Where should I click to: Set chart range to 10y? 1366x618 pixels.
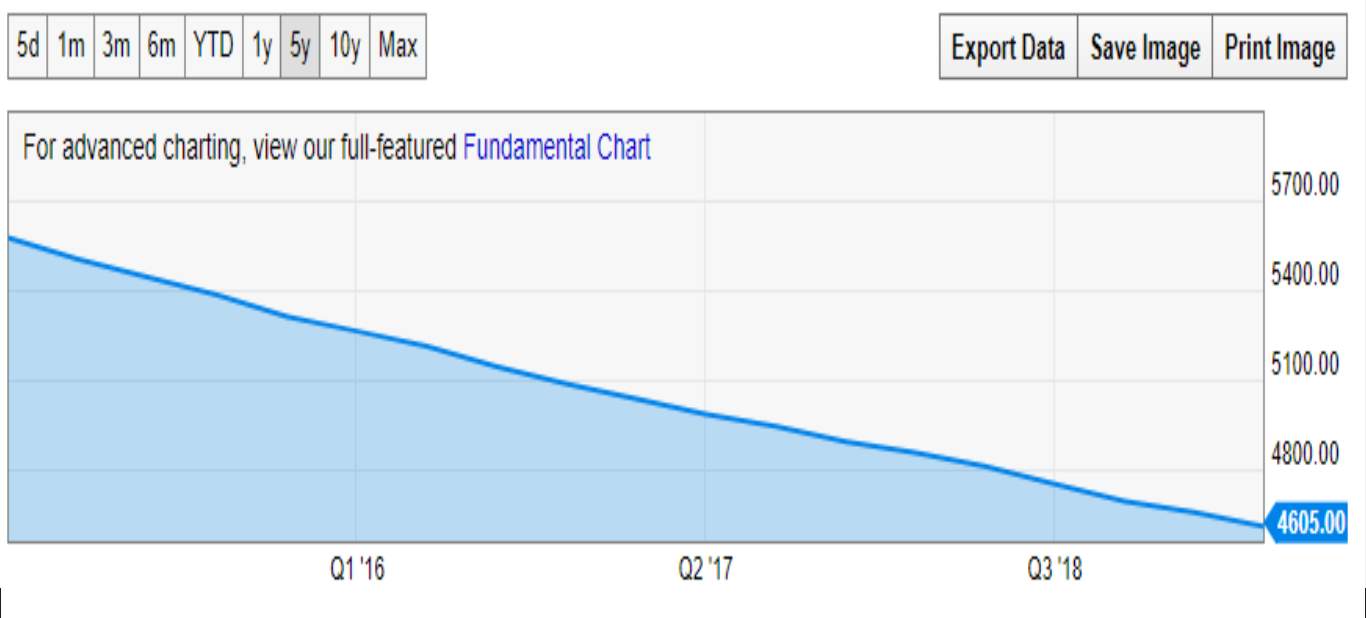(344, 46)
